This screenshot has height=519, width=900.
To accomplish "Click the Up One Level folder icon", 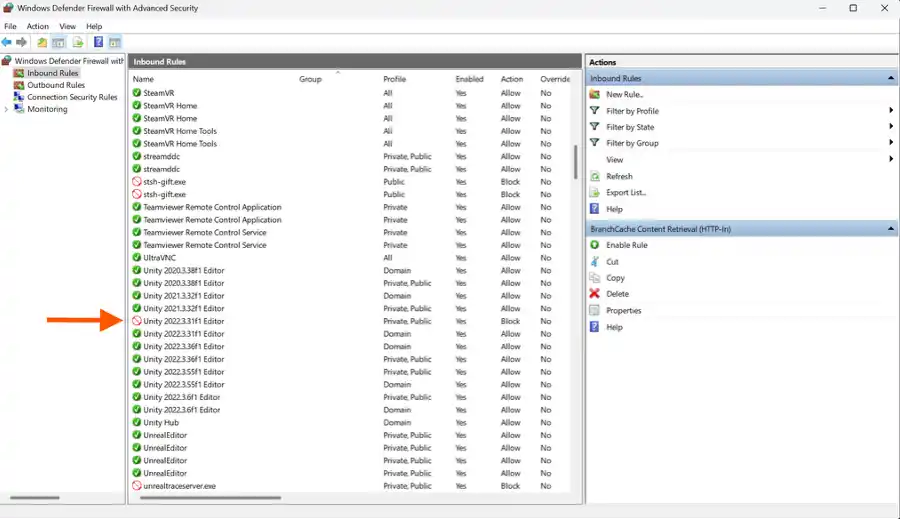I will [x=42, y=42].
